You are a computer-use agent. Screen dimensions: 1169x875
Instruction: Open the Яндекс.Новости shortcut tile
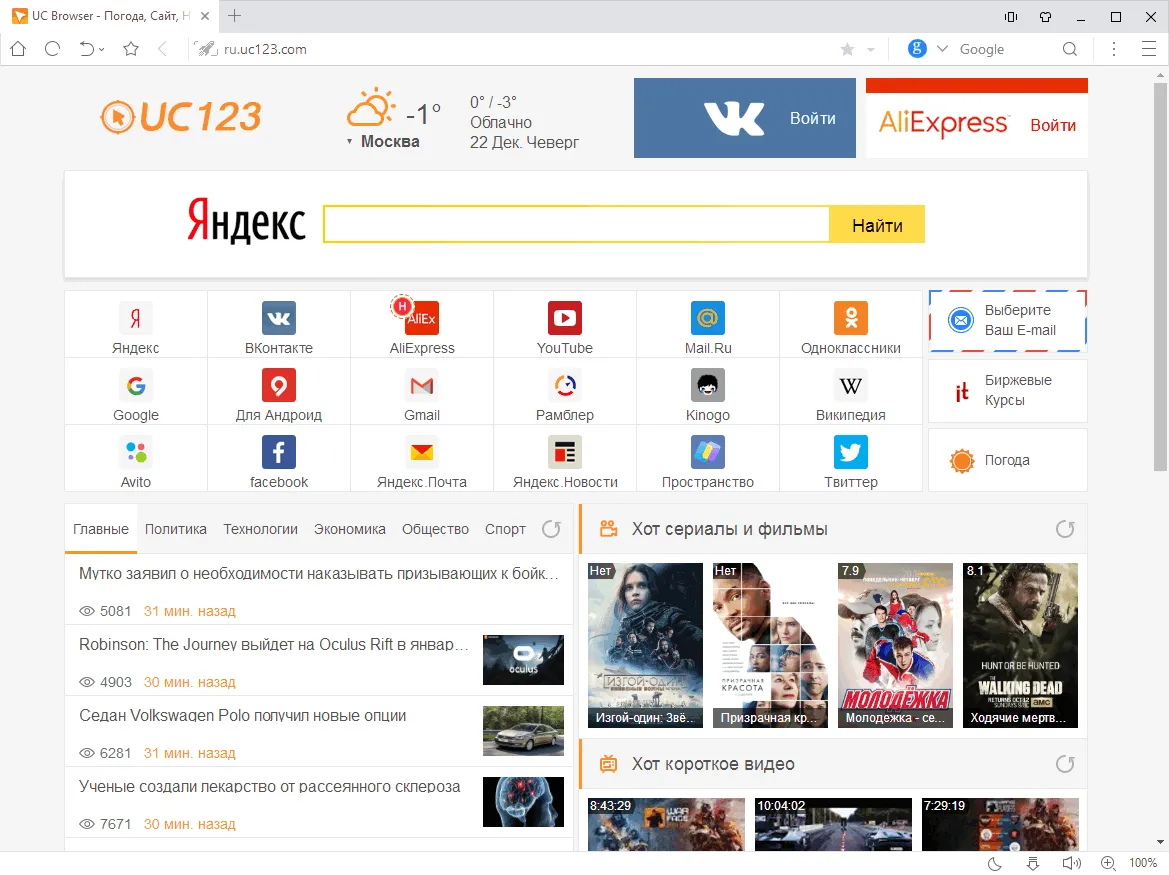[x=565, y=460]
